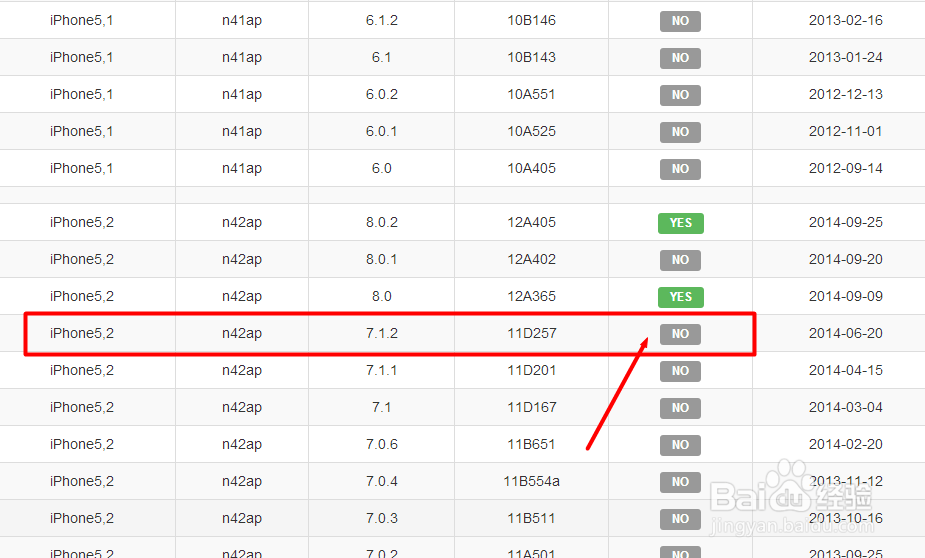Select build number 12A402
The height and width of the screenshot is (558, 925).
(532, 259)
